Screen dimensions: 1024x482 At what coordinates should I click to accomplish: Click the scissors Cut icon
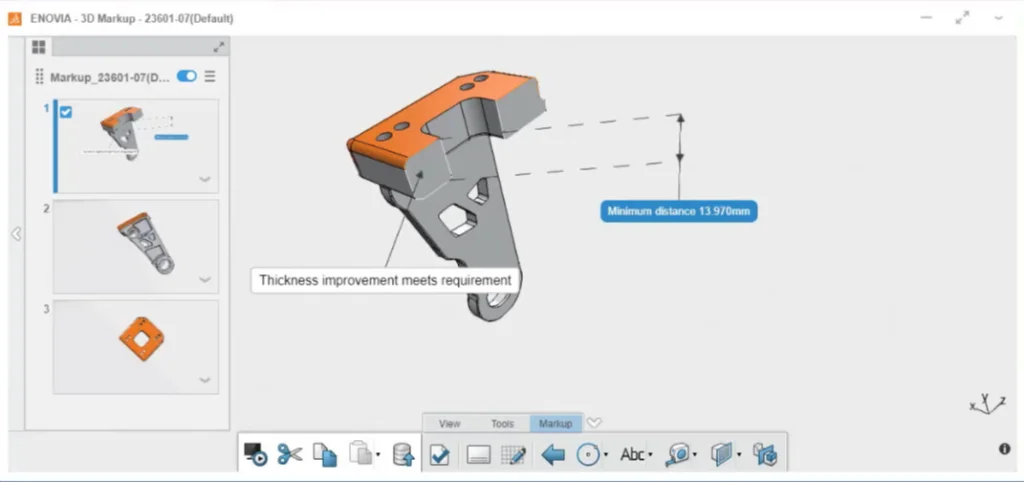tap(290, 454)
